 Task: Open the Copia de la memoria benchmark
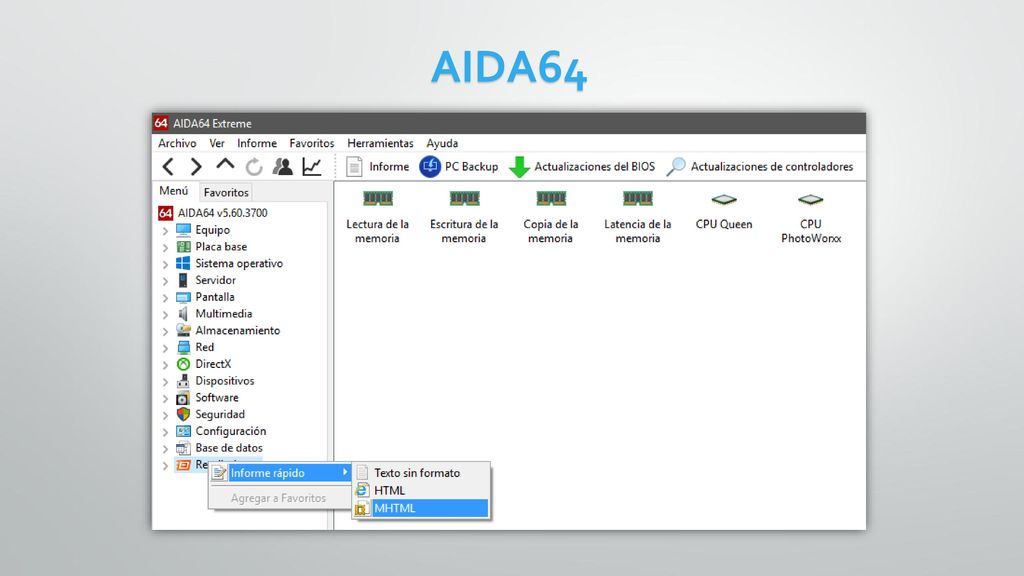point(551,218)
